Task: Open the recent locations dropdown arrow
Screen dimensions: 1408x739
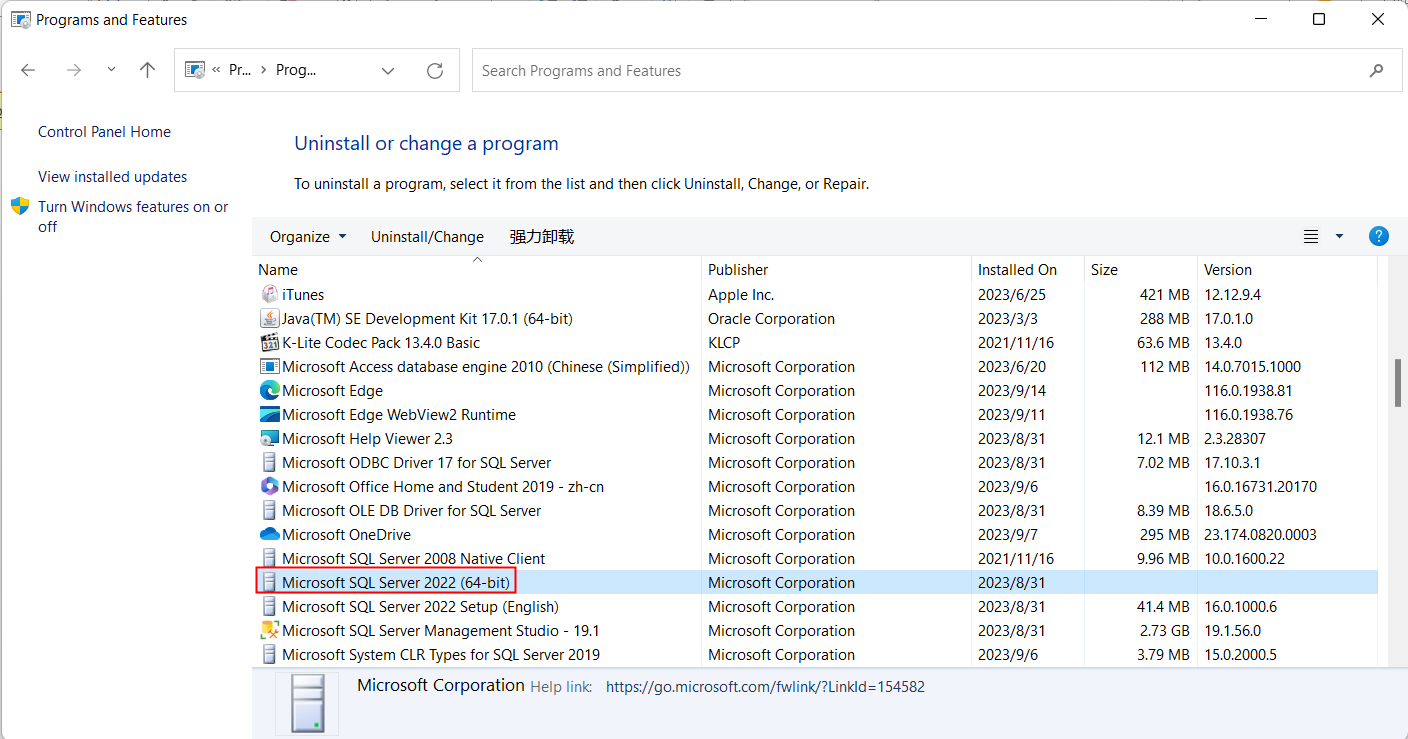Action: pos(111,71)
